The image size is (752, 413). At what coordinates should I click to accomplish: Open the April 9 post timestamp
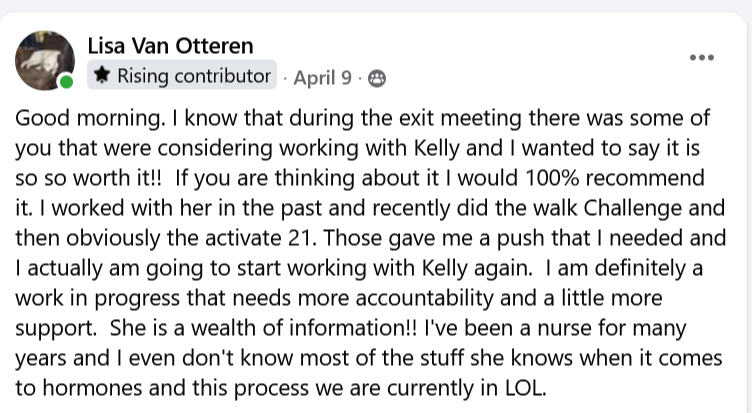[x=324, y=77]
